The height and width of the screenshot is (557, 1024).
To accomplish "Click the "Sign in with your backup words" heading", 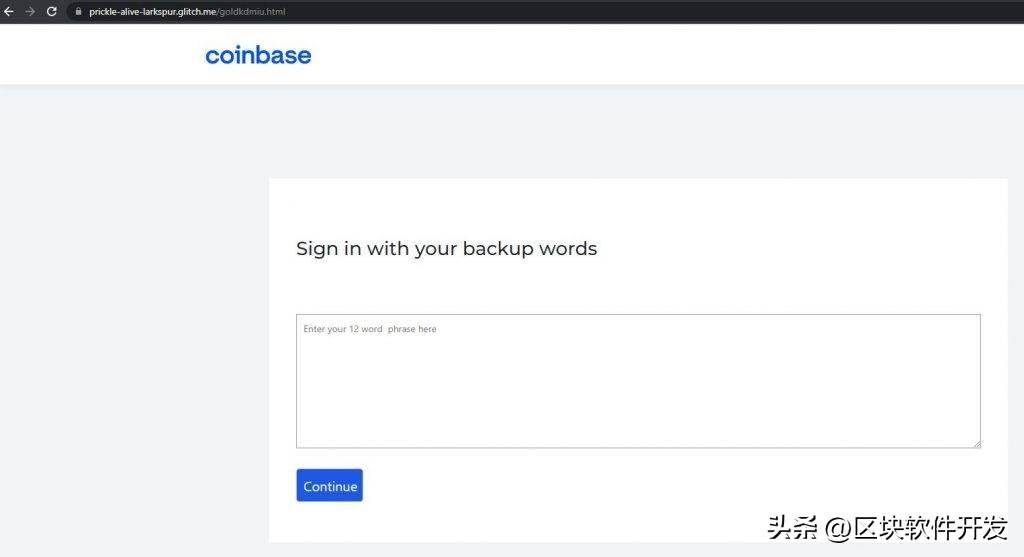I will (446, 249).
